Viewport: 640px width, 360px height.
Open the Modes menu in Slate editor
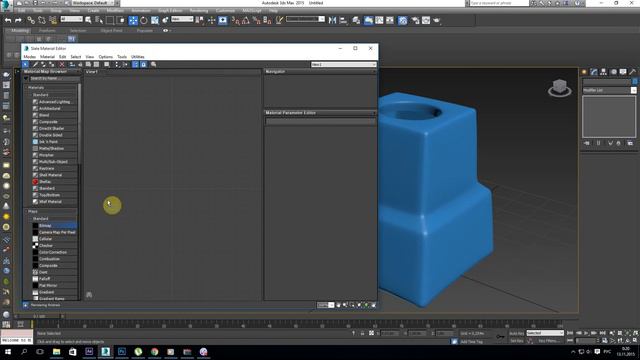point(29,57)
